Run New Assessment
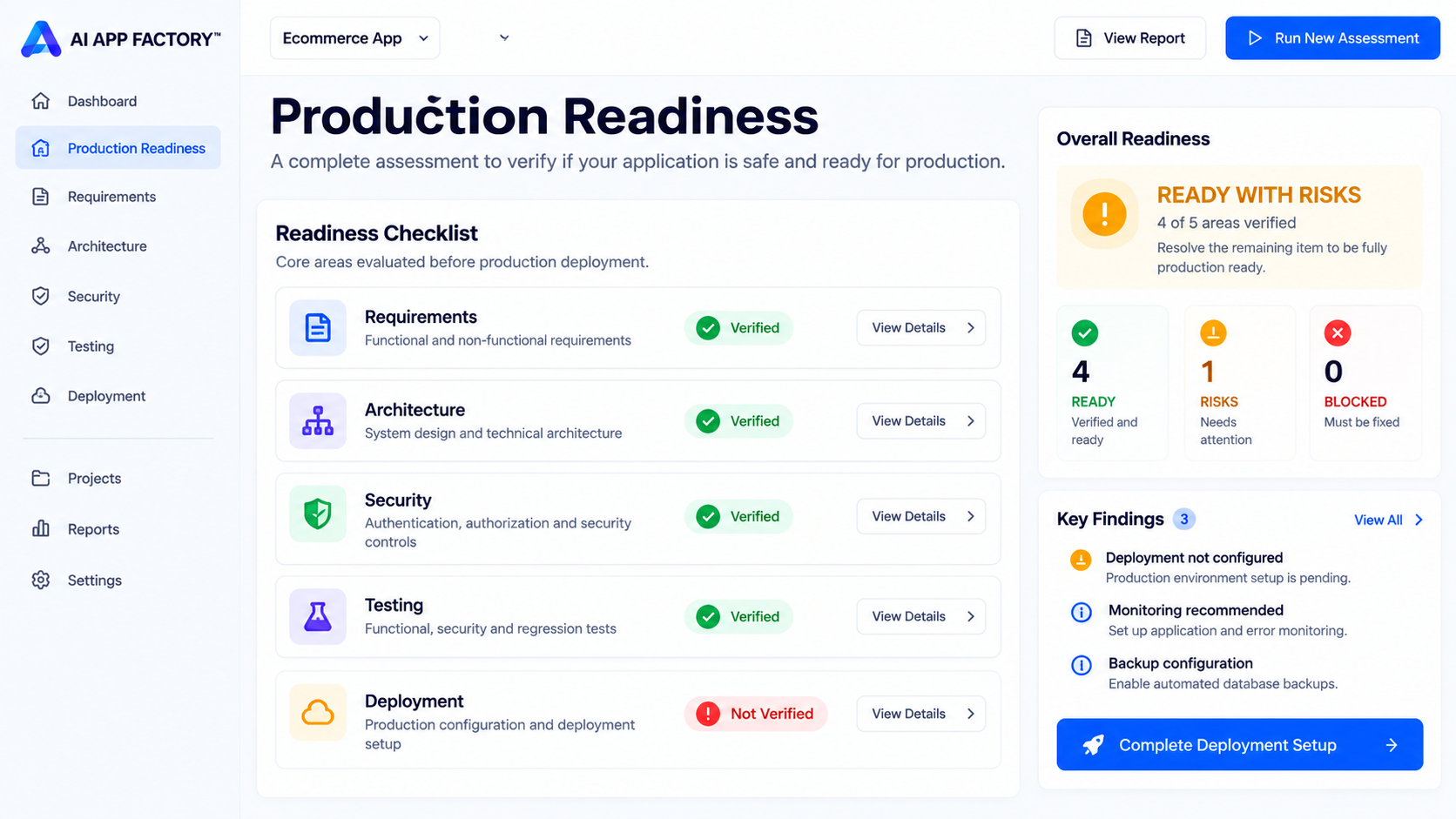This screenshot has height=819, width=1456. [x=1332, y=38]
